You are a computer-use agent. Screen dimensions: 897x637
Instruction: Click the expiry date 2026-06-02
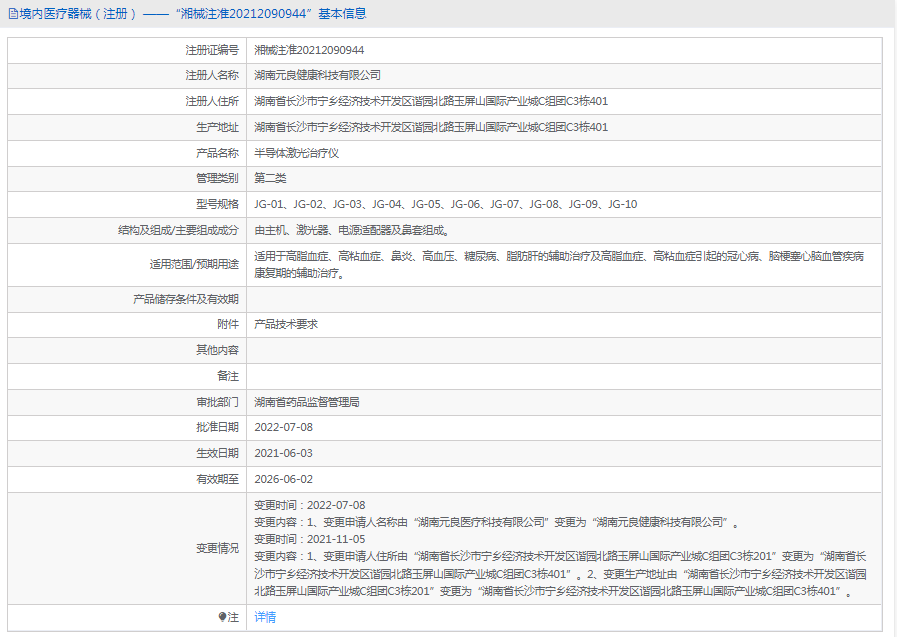click(283, 479)
